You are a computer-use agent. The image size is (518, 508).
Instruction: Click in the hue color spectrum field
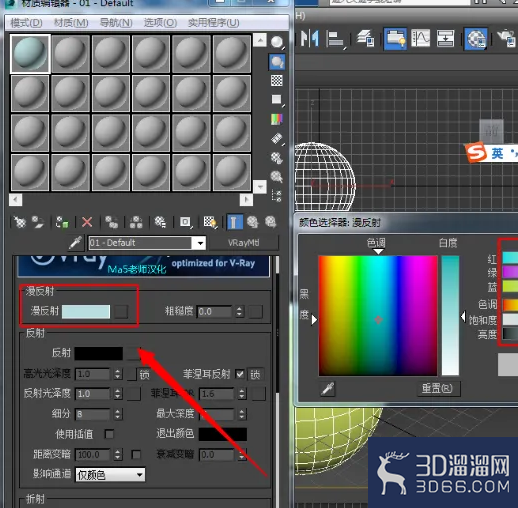pyautogui.click(x=378, y=316)
